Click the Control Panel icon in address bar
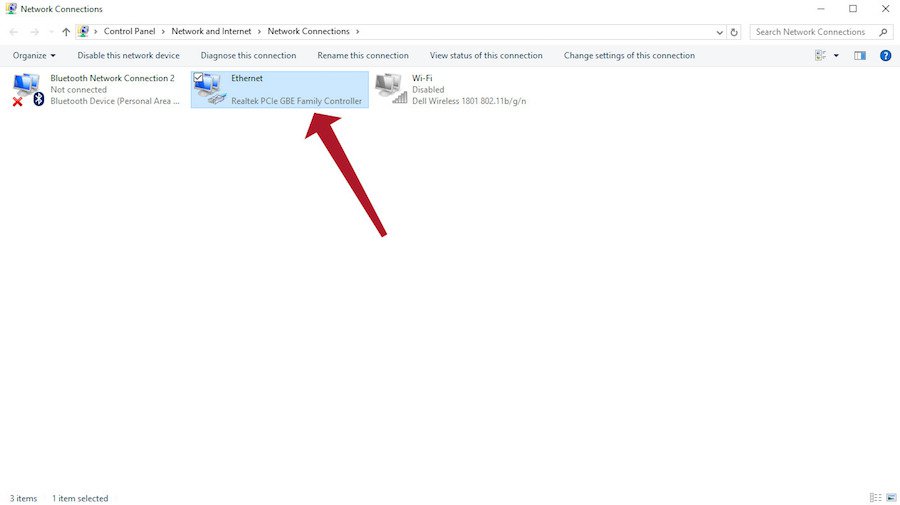The width and height of the screenshot is (900, 505). pos(83,32)
